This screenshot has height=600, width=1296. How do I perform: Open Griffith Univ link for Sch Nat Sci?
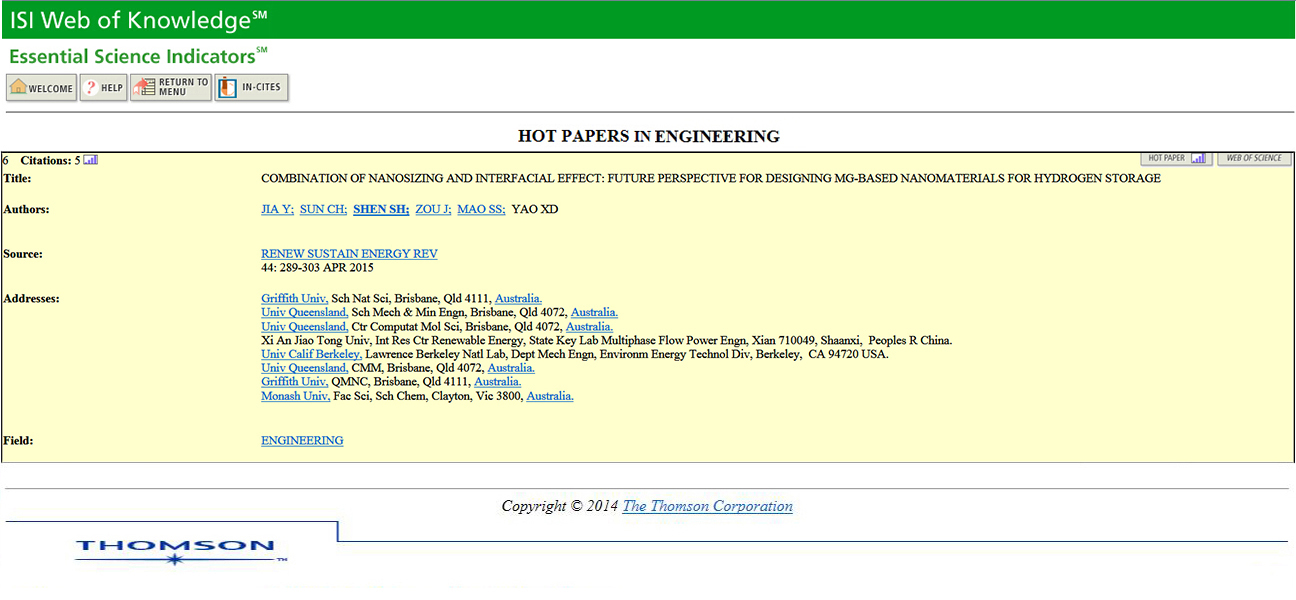(294, 298)
